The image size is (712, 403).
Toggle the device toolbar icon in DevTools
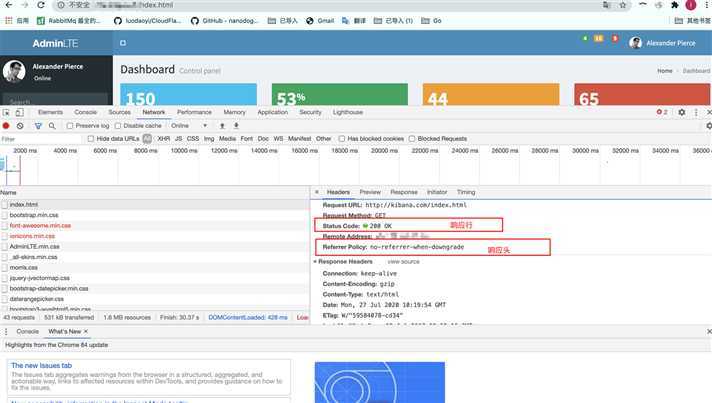[x=20, y=113]
